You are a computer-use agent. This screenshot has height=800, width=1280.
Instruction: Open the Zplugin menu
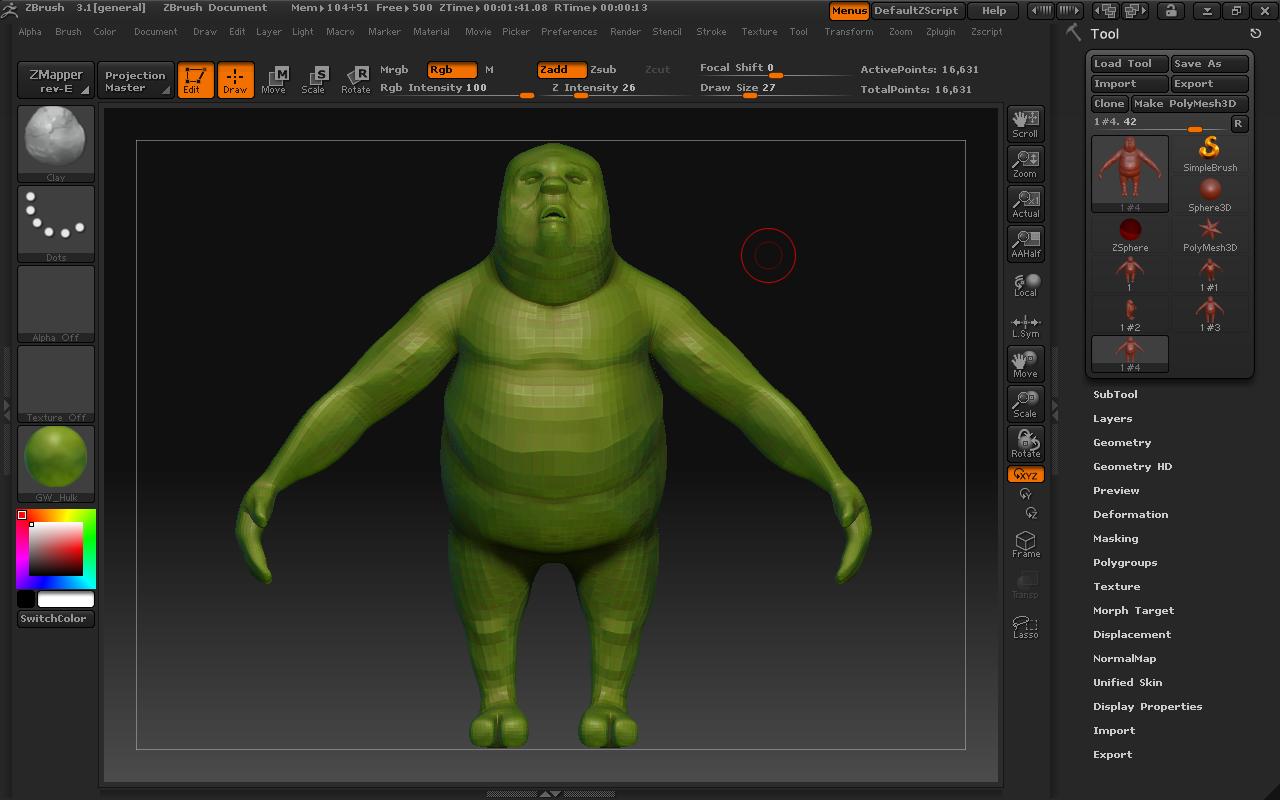(x=940, y=32)
